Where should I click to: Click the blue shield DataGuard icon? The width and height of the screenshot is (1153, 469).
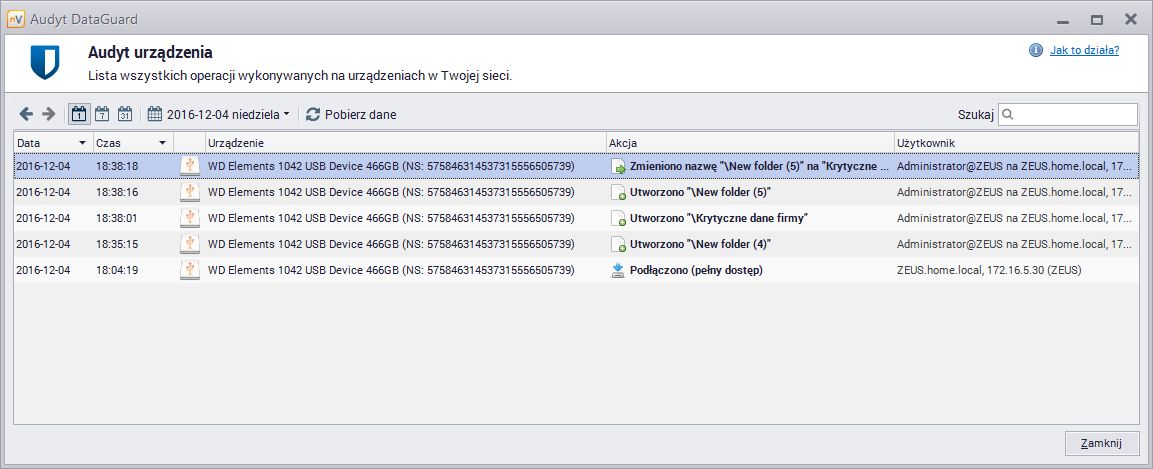[x=45, y=62]
